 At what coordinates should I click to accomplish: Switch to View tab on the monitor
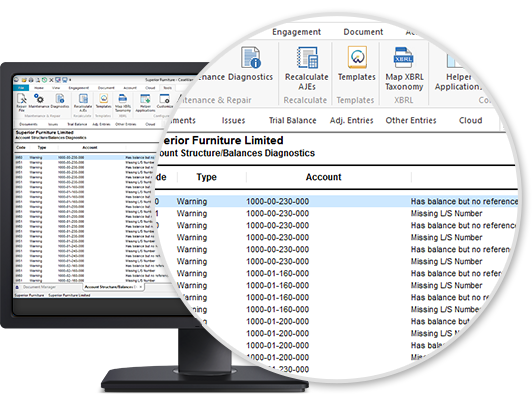click(56, 88)
